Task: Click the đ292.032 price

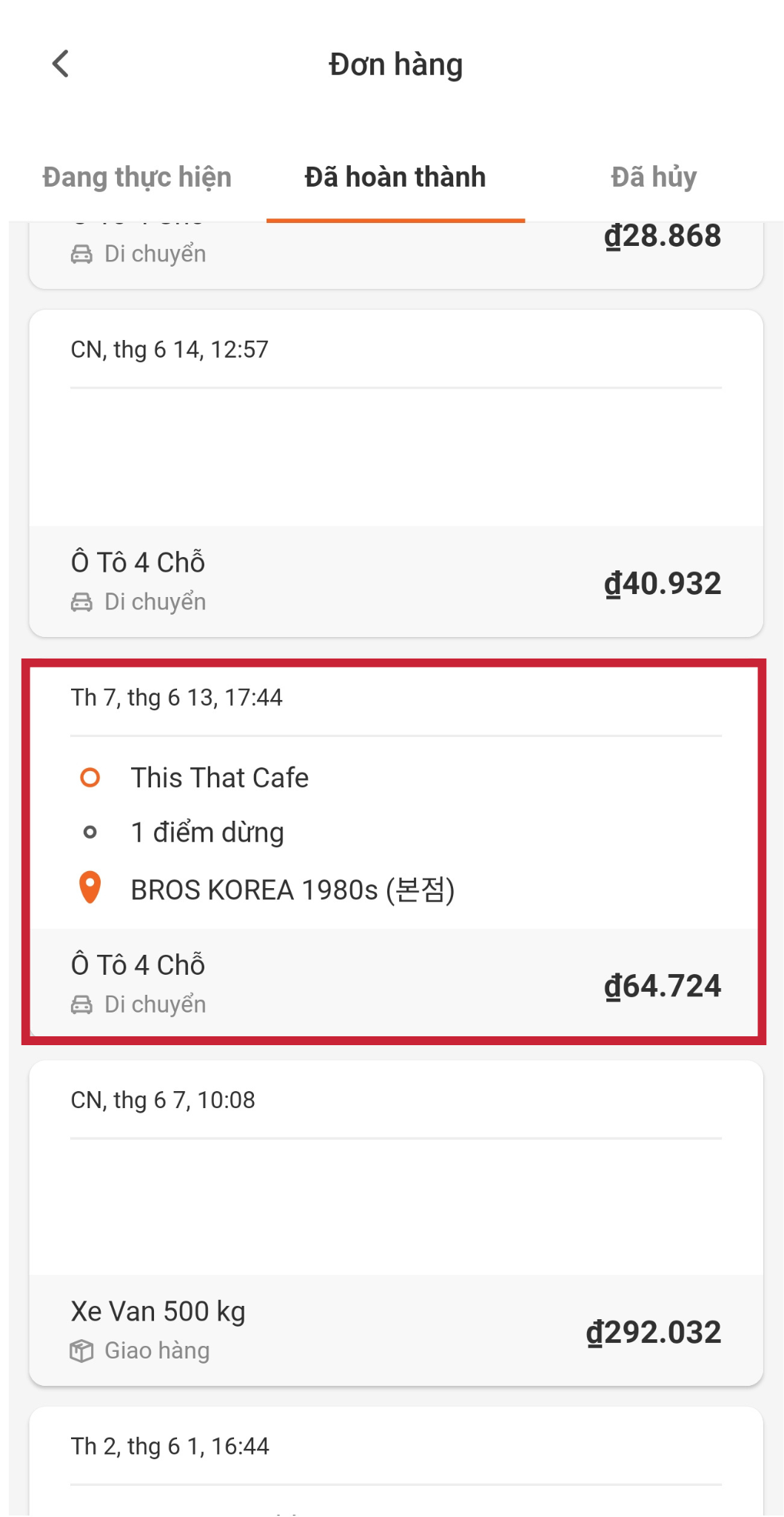Action: [653, 1332]
